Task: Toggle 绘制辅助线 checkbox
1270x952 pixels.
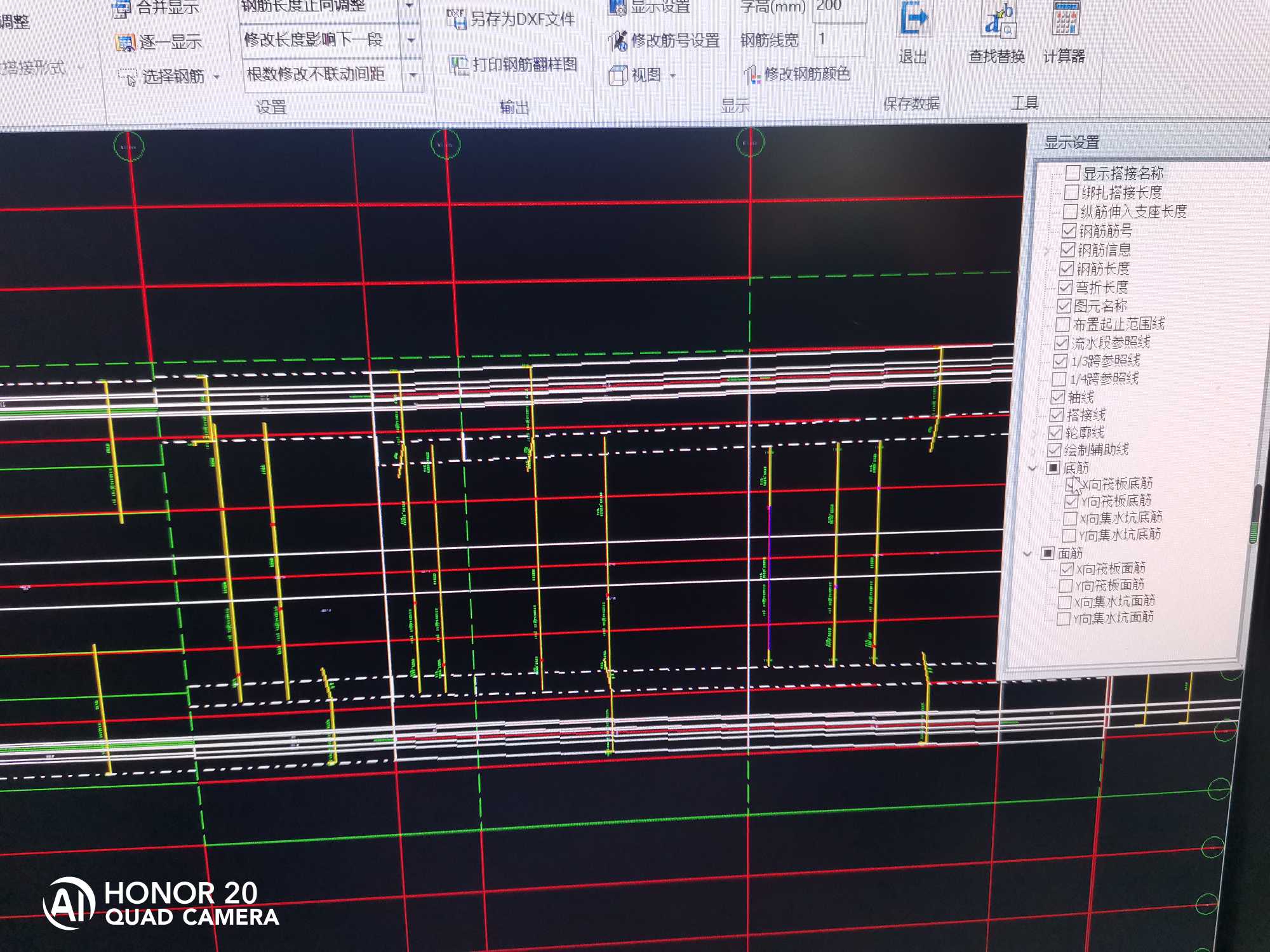Action: pos(1054,450)
